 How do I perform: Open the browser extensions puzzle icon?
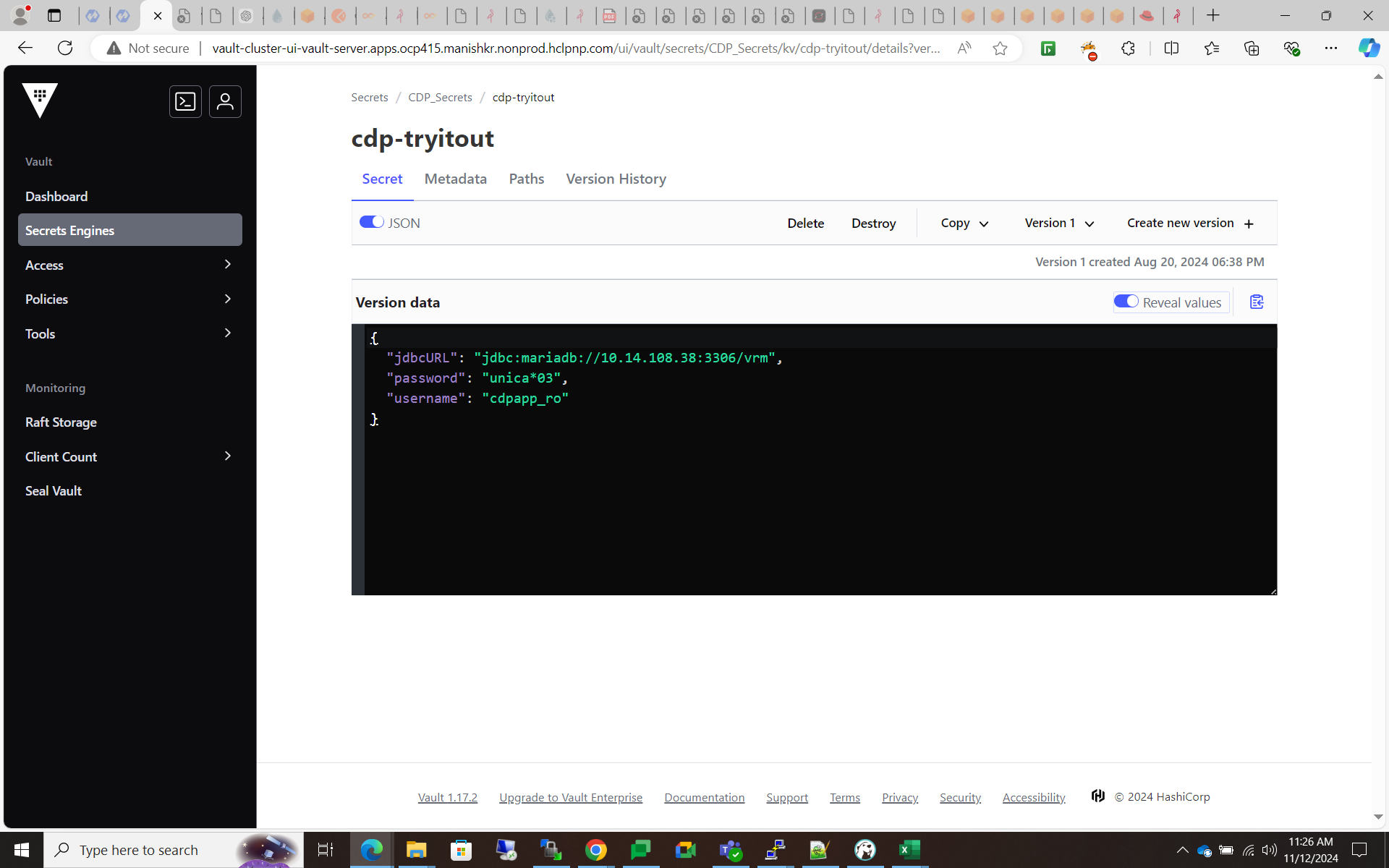coord(1128,48)
